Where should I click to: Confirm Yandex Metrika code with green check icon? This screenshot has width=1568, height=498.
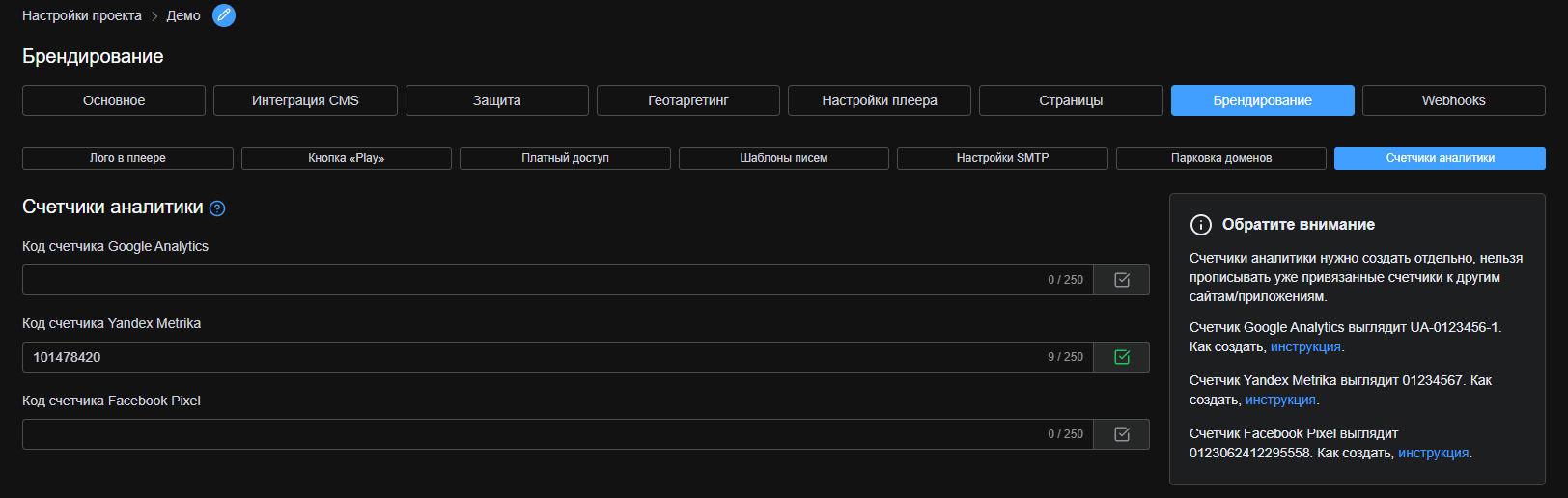(1122, 357)
